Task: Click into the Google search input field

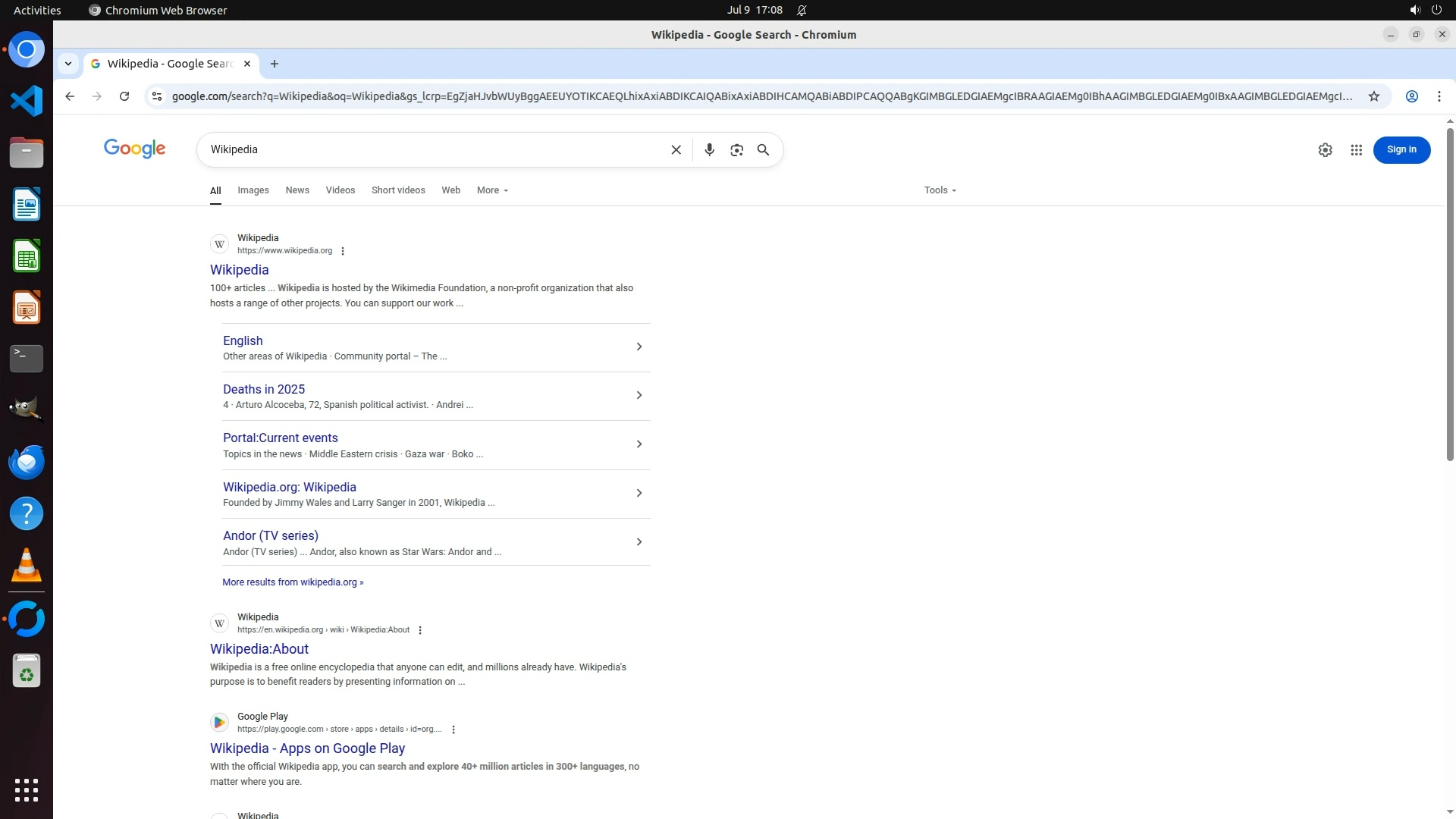Action: coord(432,150)
